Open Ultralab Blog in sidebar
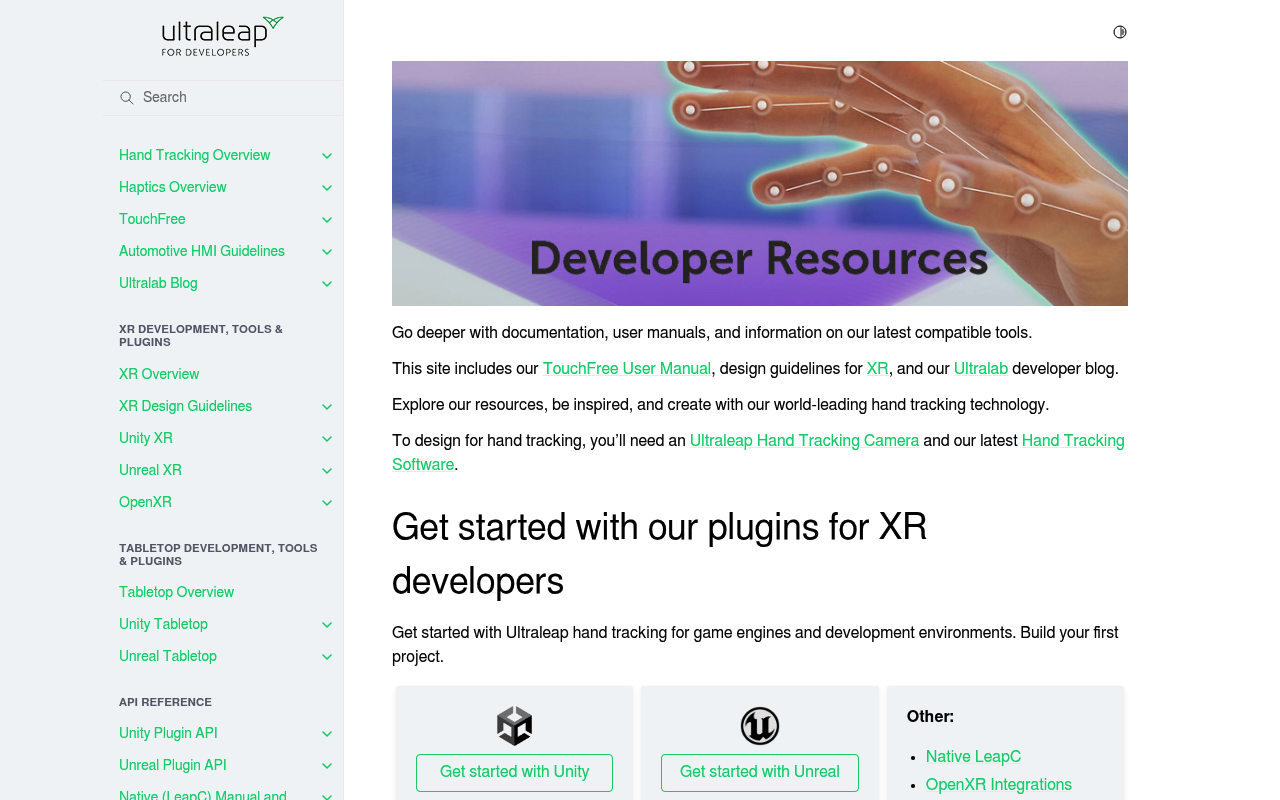This screenshot has width=1280, height=800. [158, 283]
